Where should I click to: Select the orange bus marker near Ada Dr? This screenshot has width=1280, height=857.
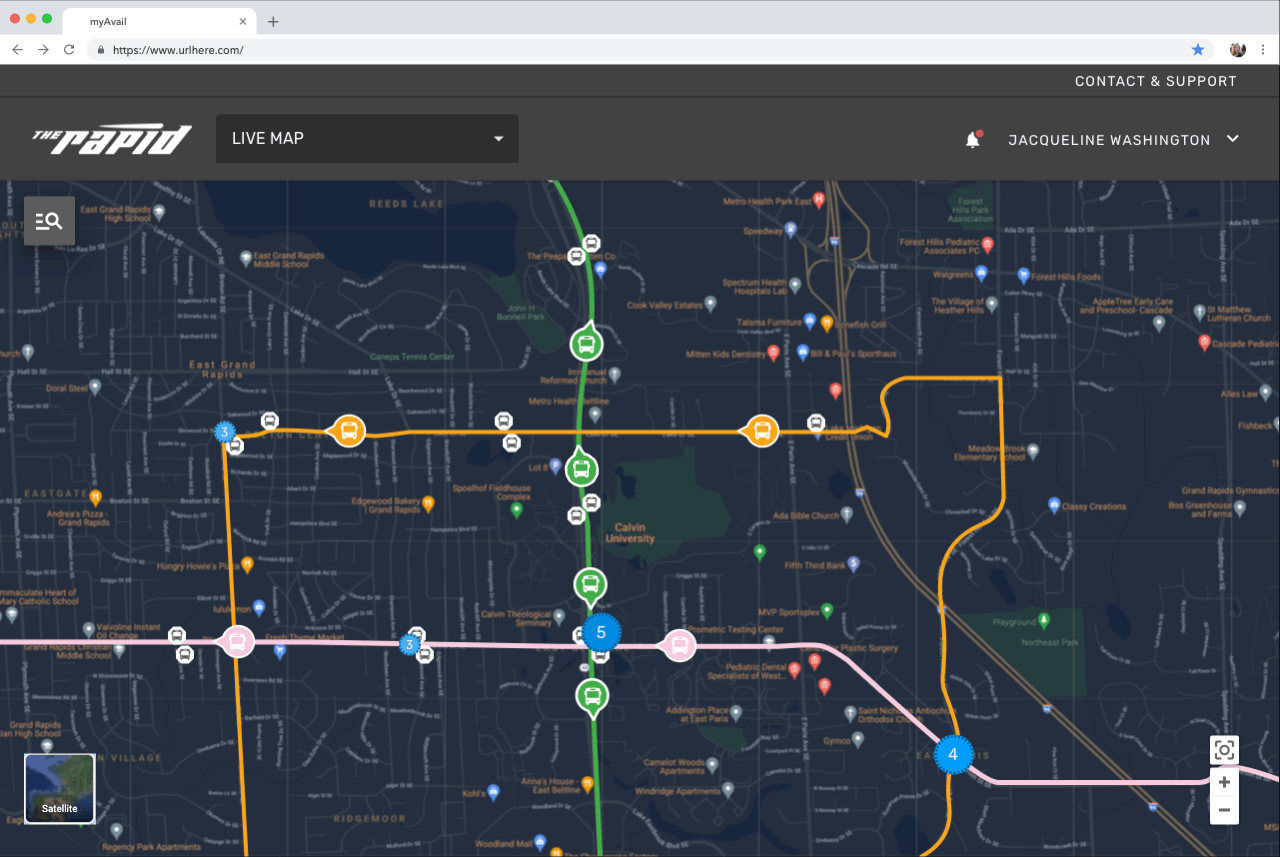(762, 430)
